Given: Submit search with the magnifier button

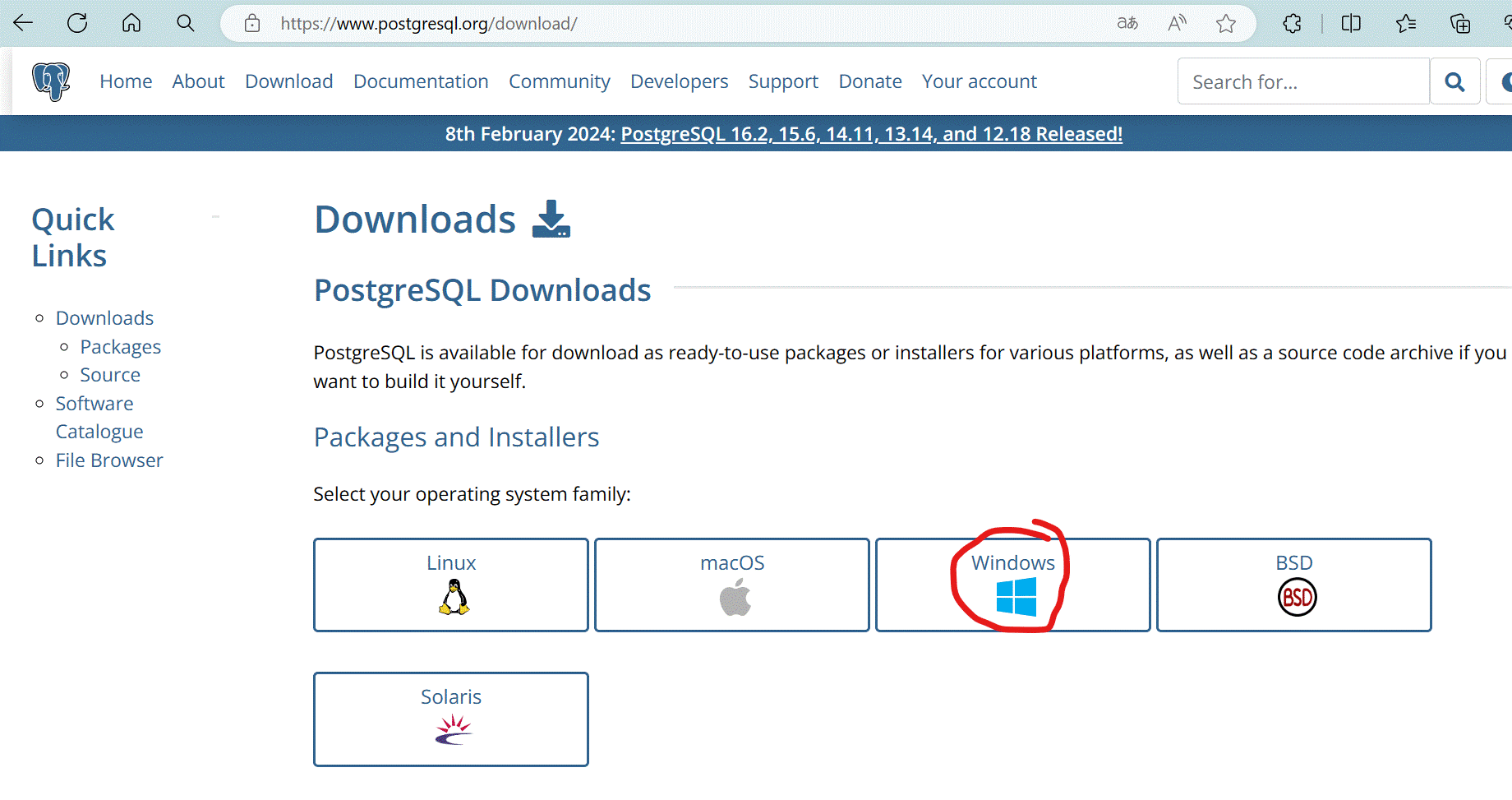Looking at the screenshot, I should 1455,81.
